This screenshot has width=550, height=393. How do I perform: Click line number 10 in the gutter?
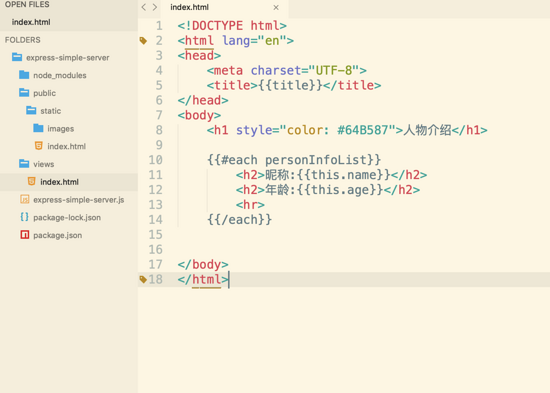coord(155,160)
